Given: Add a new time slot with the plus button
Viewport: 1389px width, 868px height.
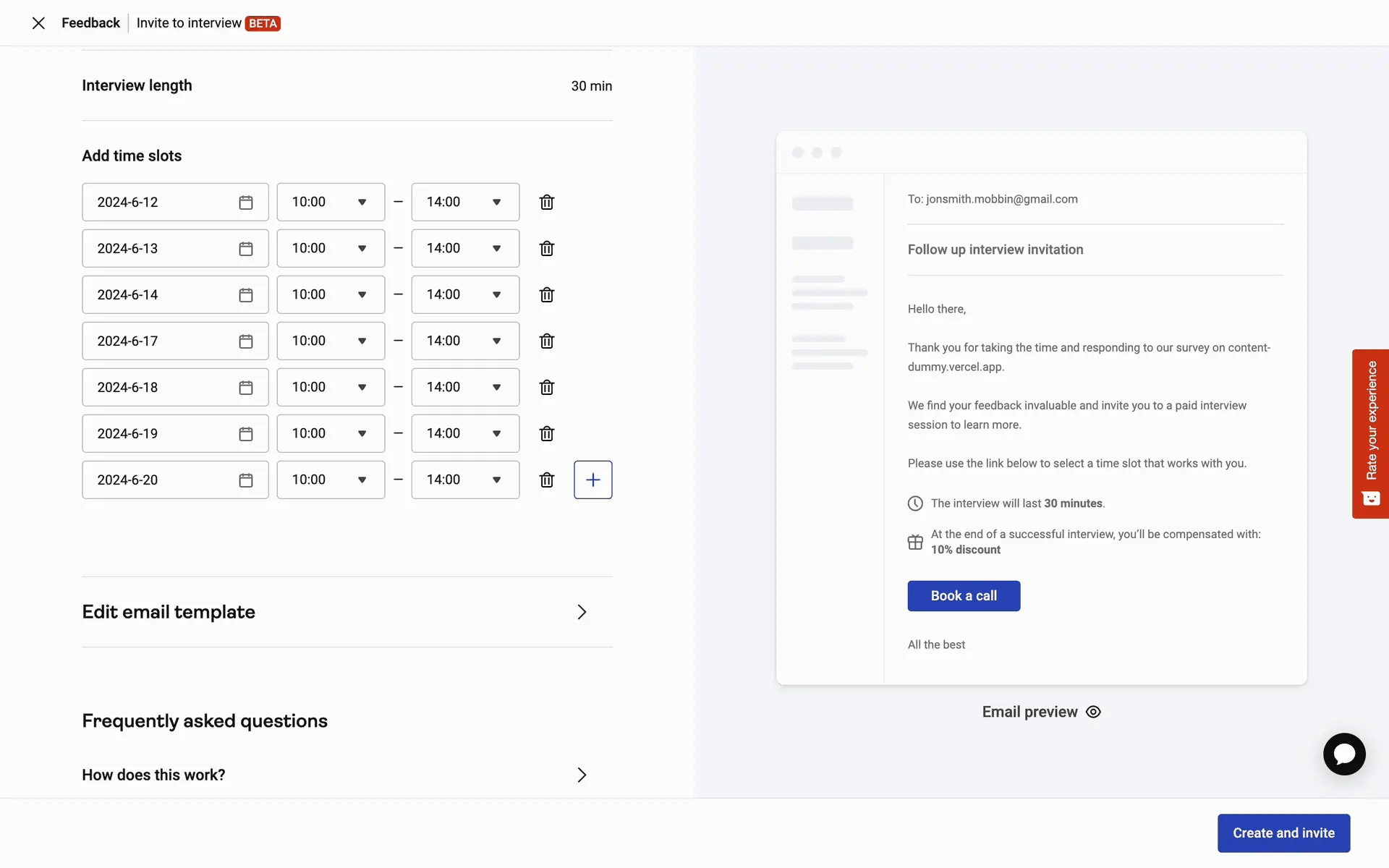Looking at the screenshot, I should [x=592, y=480].
